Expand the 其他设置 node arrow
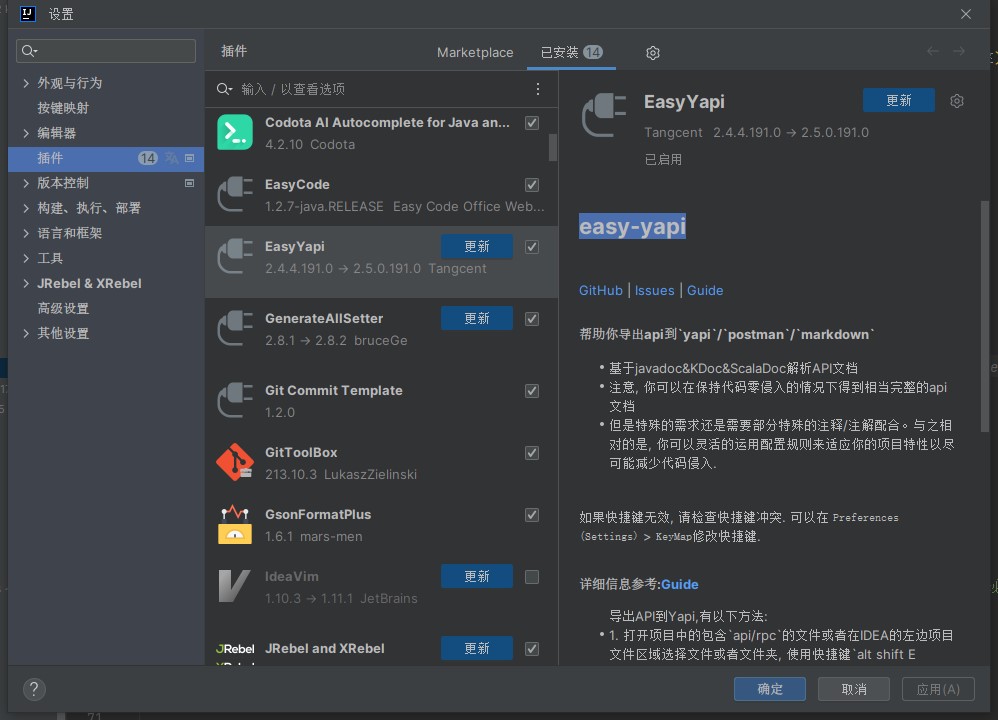 (x=25, y=333)
